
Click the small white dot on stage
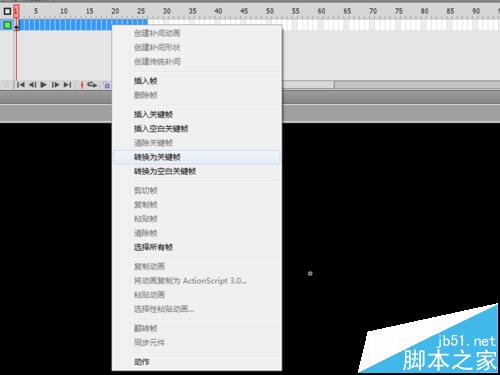click(x=310, y=274)
